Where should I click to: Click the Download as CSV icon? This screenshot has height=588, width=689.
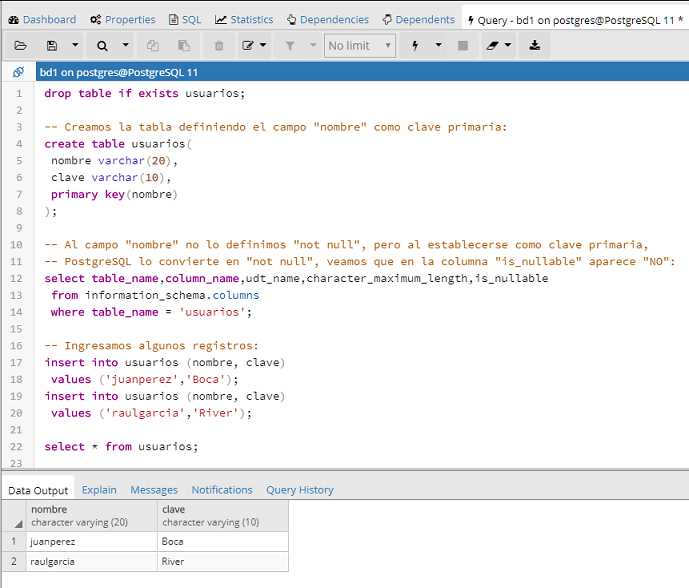[534, 45]
